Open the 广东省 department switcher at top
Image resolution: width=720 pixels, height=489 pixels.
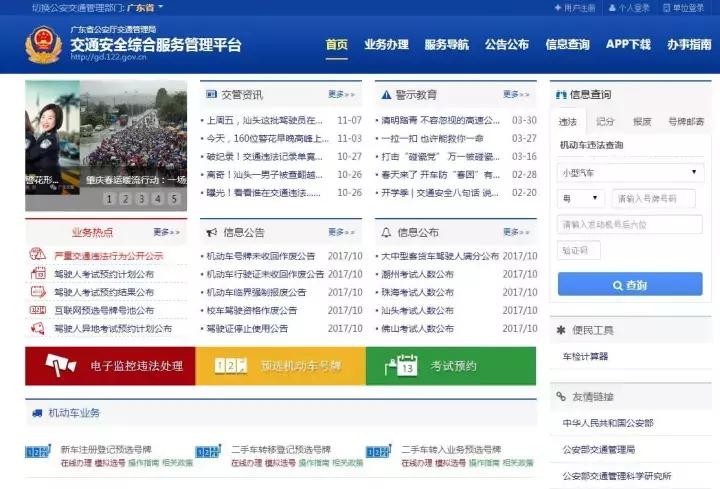143,8
